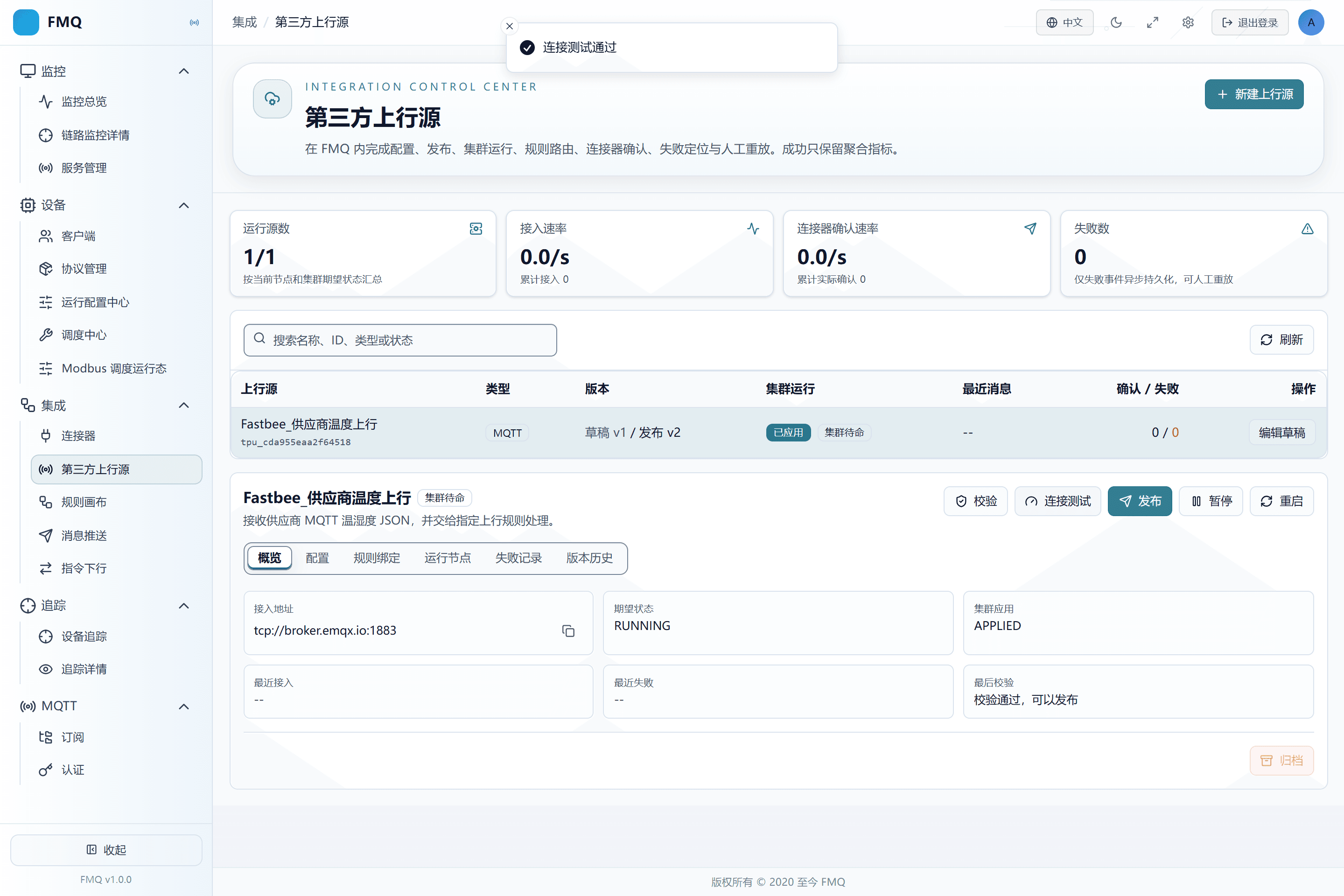This screenshot has width=1344, height=896.
Task: Click 退出登录 logout button
Action: click(1250, 22)
